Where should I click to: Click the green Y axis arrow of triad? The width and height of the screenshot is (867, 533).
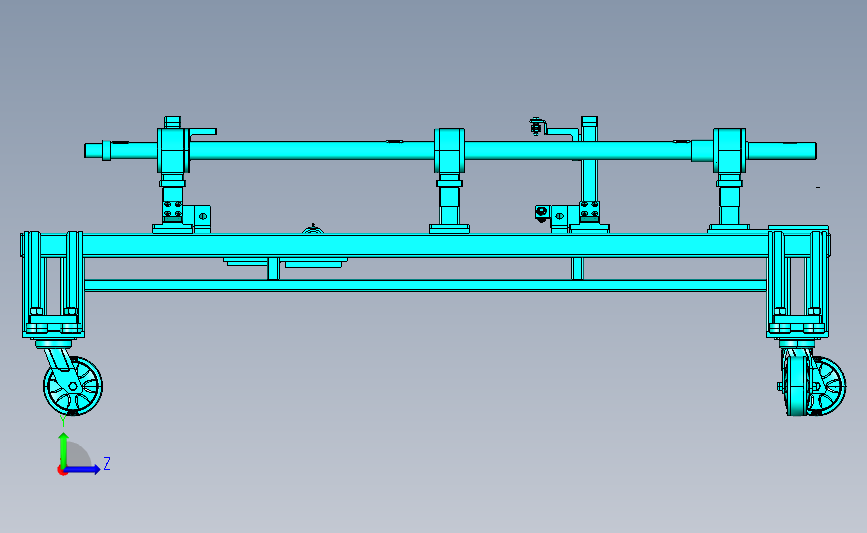[64, 449]
